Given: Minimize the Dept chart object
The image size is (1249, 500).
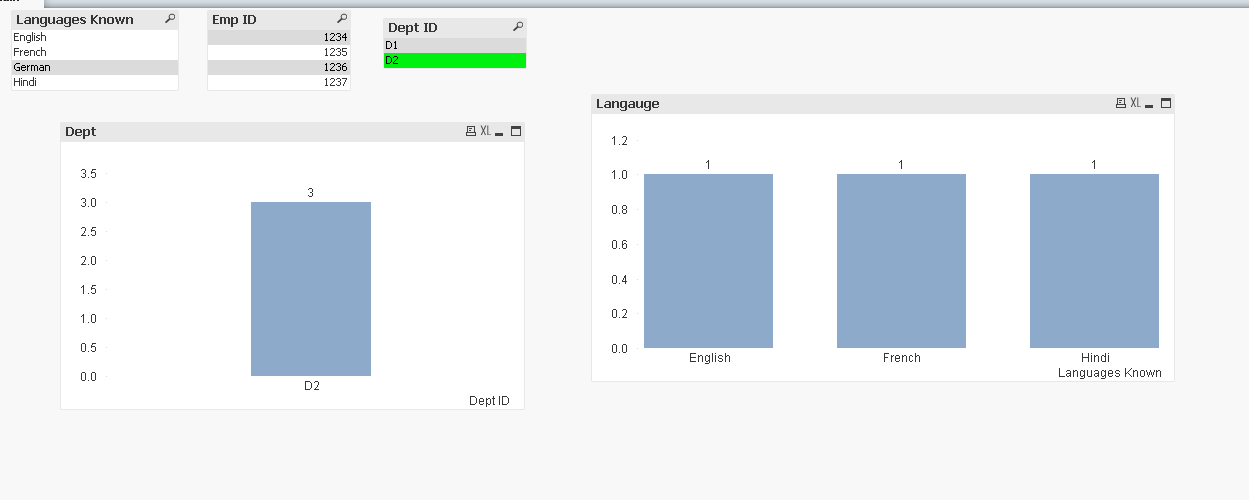Looking at the screenshot, I should pyautogui.click(x=499, y=132).
